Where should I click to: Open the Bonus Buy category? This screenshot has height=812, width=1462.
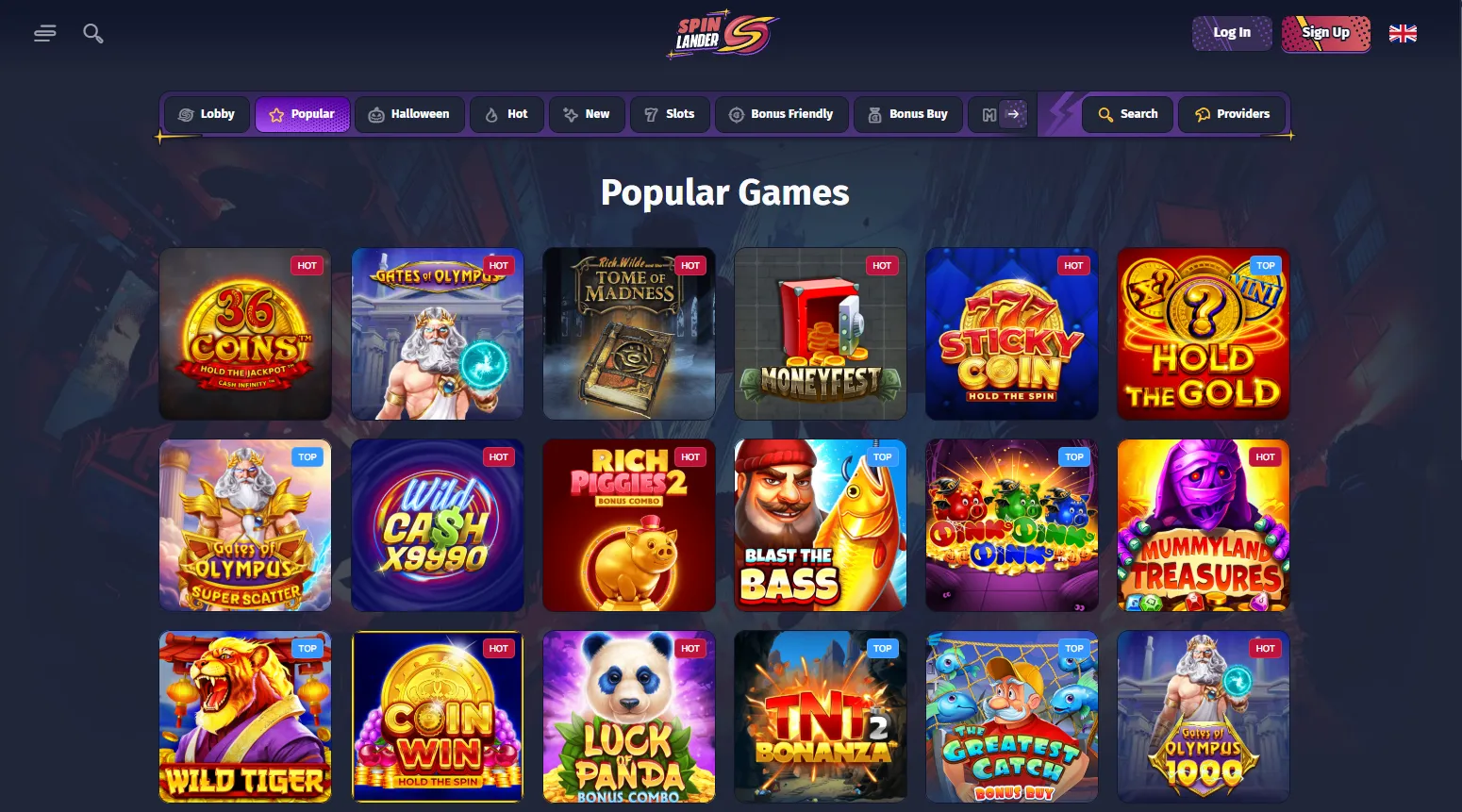coord(907,114)
